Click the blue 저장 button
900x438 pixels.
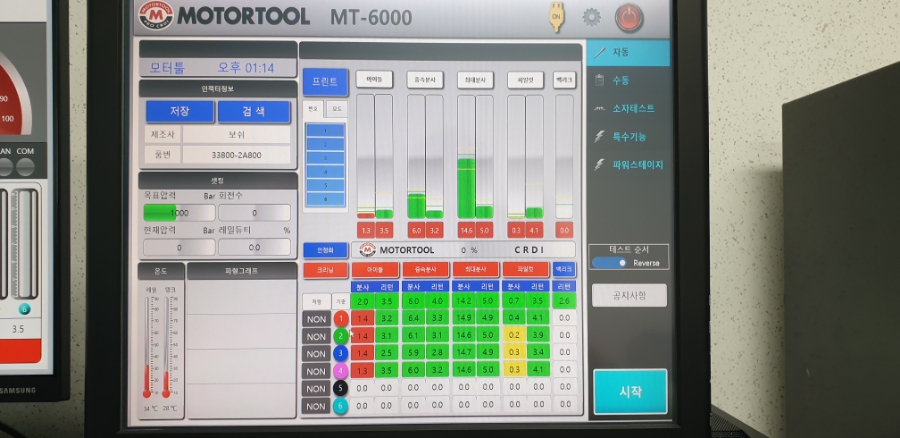click(x=180, y=111)
